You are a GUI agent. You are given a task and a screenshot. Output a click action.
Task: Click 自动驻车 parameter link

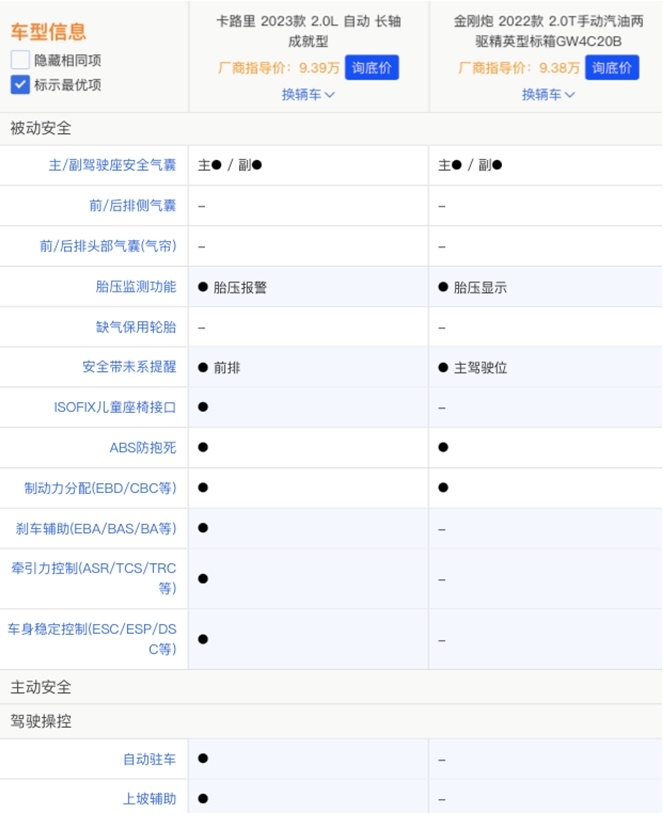click(149, 760)
